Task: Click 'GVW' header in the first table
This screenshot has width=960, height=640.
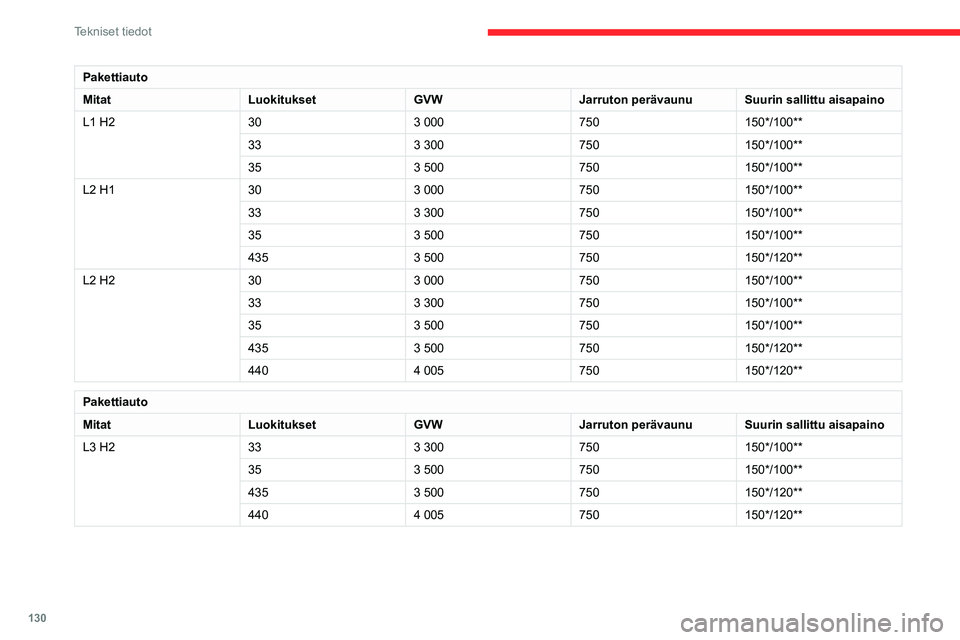Action: pyautogui.click(x=428, y=100)
